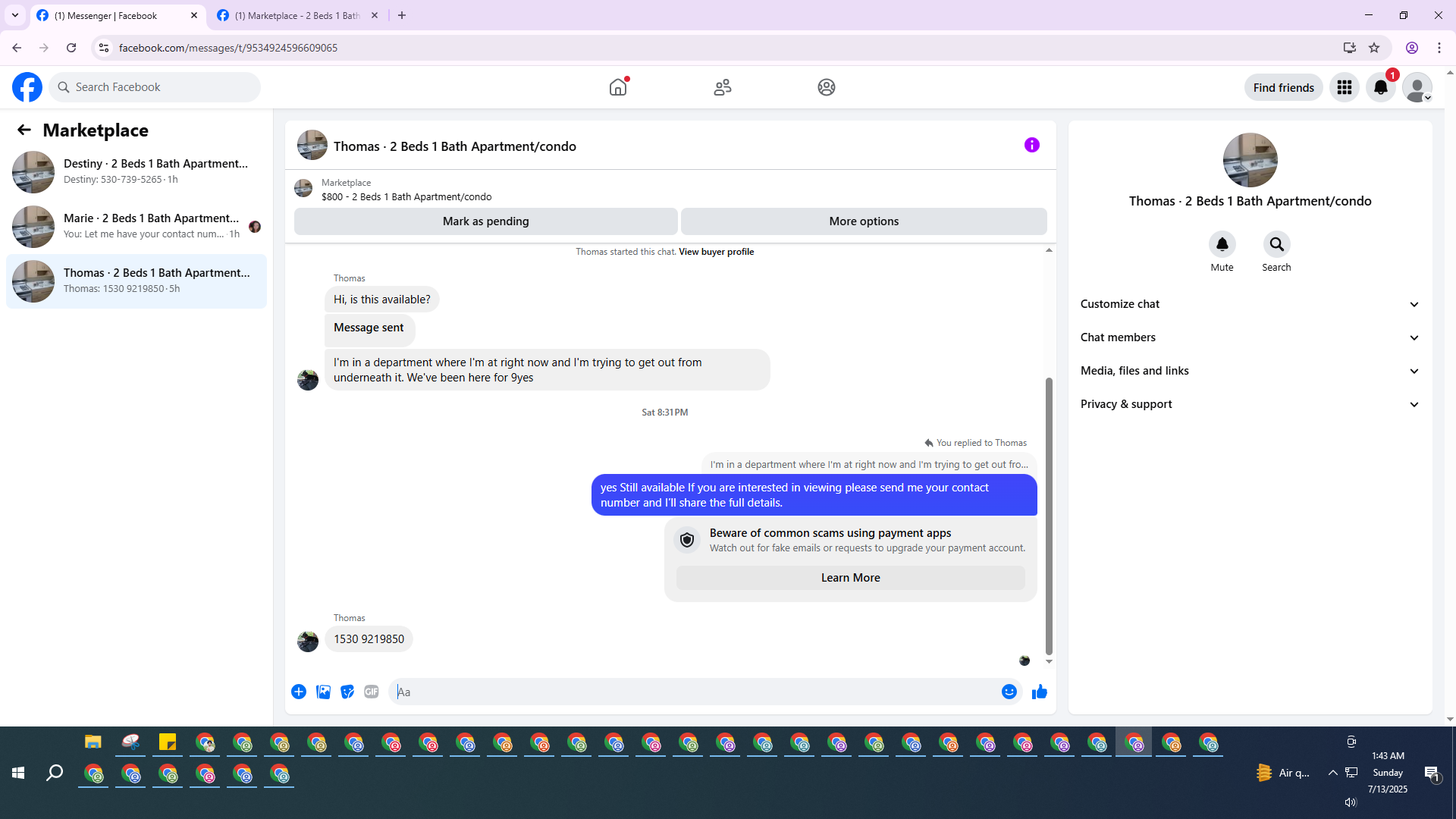Open the apps grid menu icon
The image size is (1456, 819).
point(1344,87)
